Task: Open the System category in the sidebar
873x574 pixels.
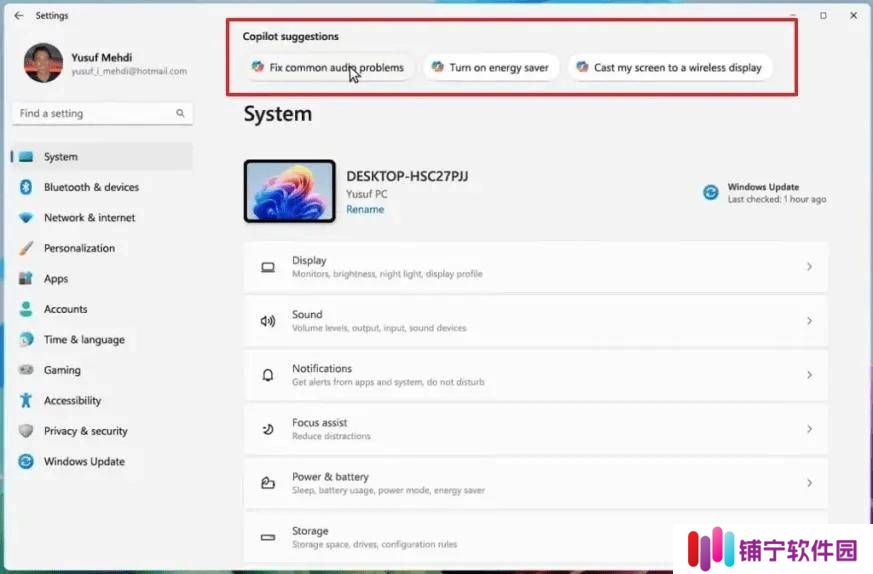Action: pyautogui.click(x=102, y=157)
